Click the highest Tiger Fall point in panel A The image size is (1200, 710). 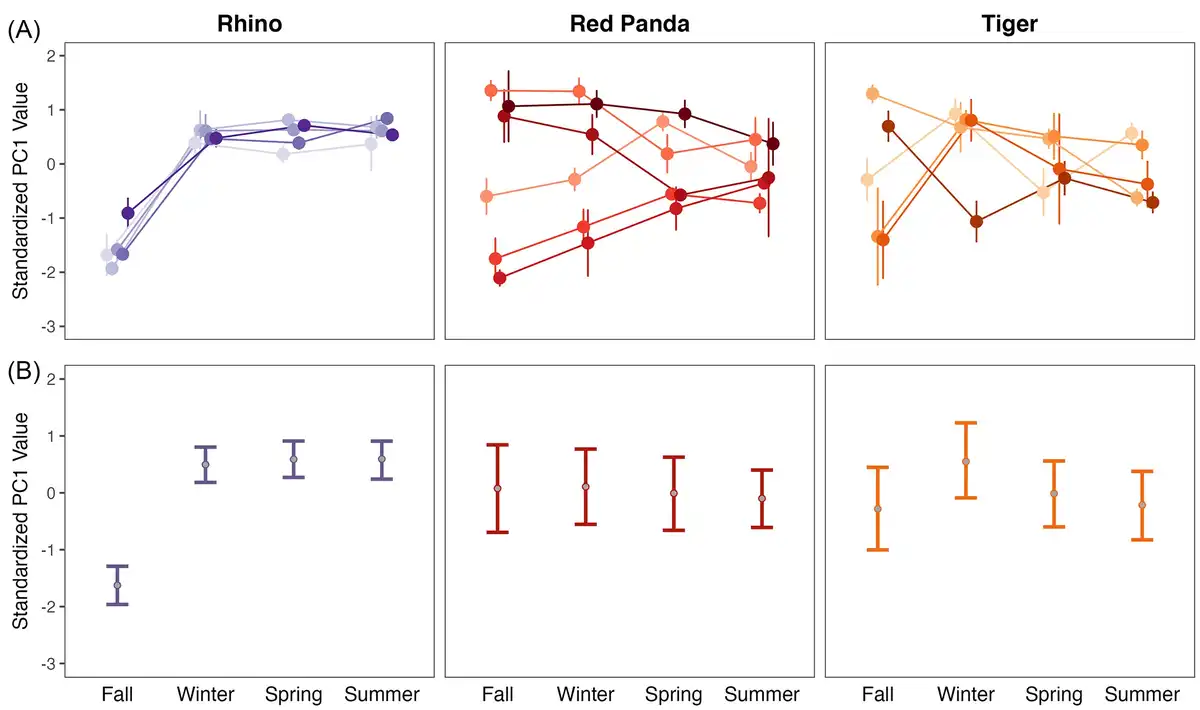872,94
